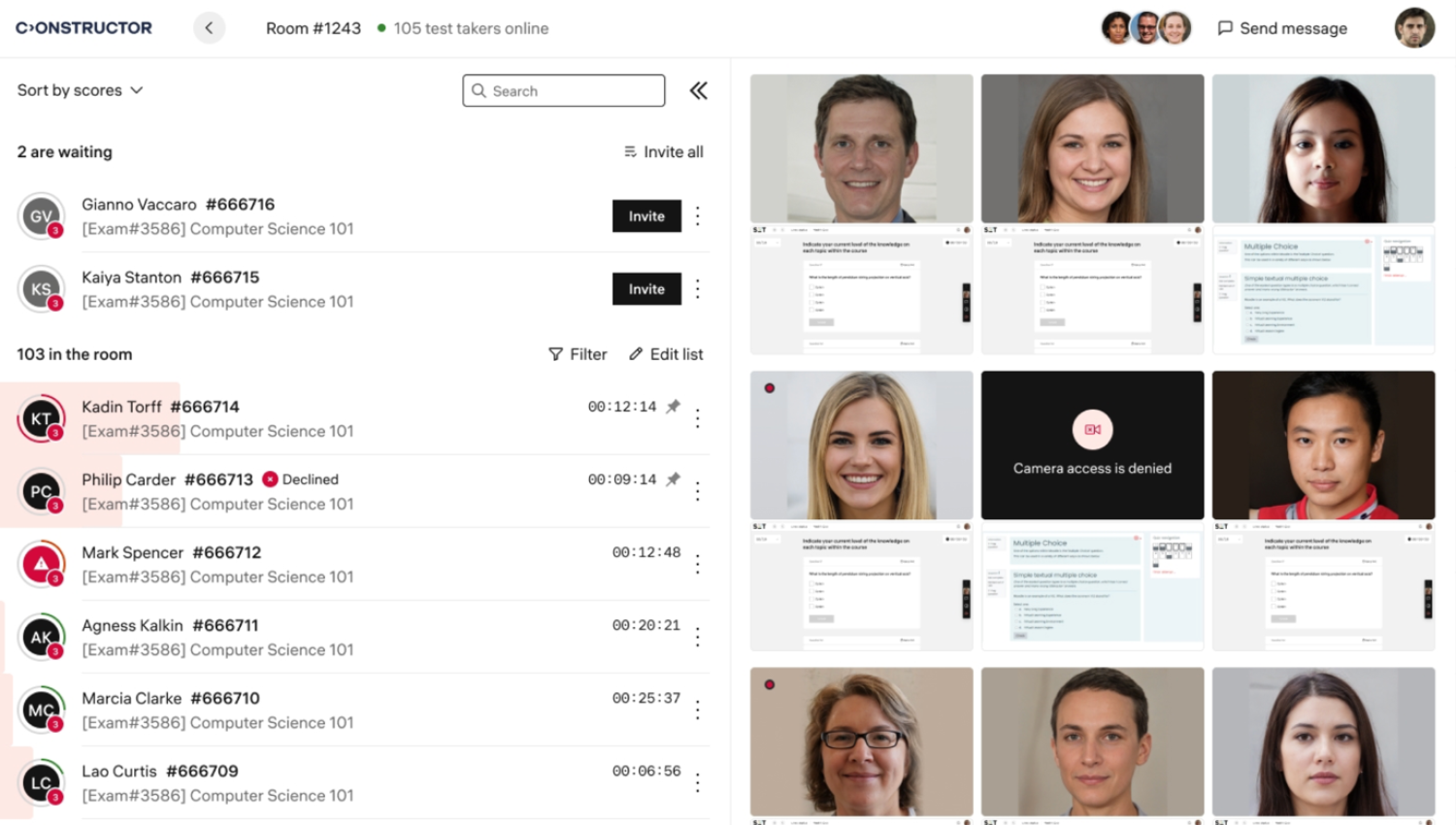The image size is (1456, 825).
Task: Click Invite all
Action: (664, 151)
